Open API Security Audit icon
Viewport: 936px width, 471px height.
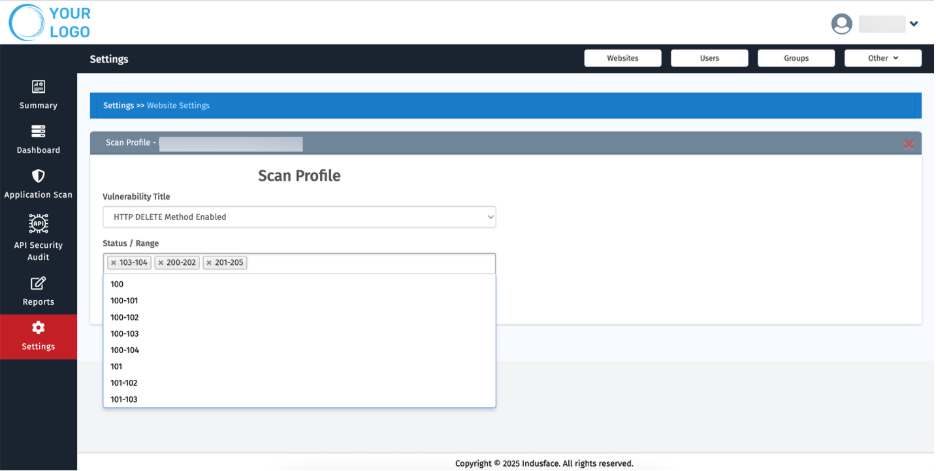38,223
